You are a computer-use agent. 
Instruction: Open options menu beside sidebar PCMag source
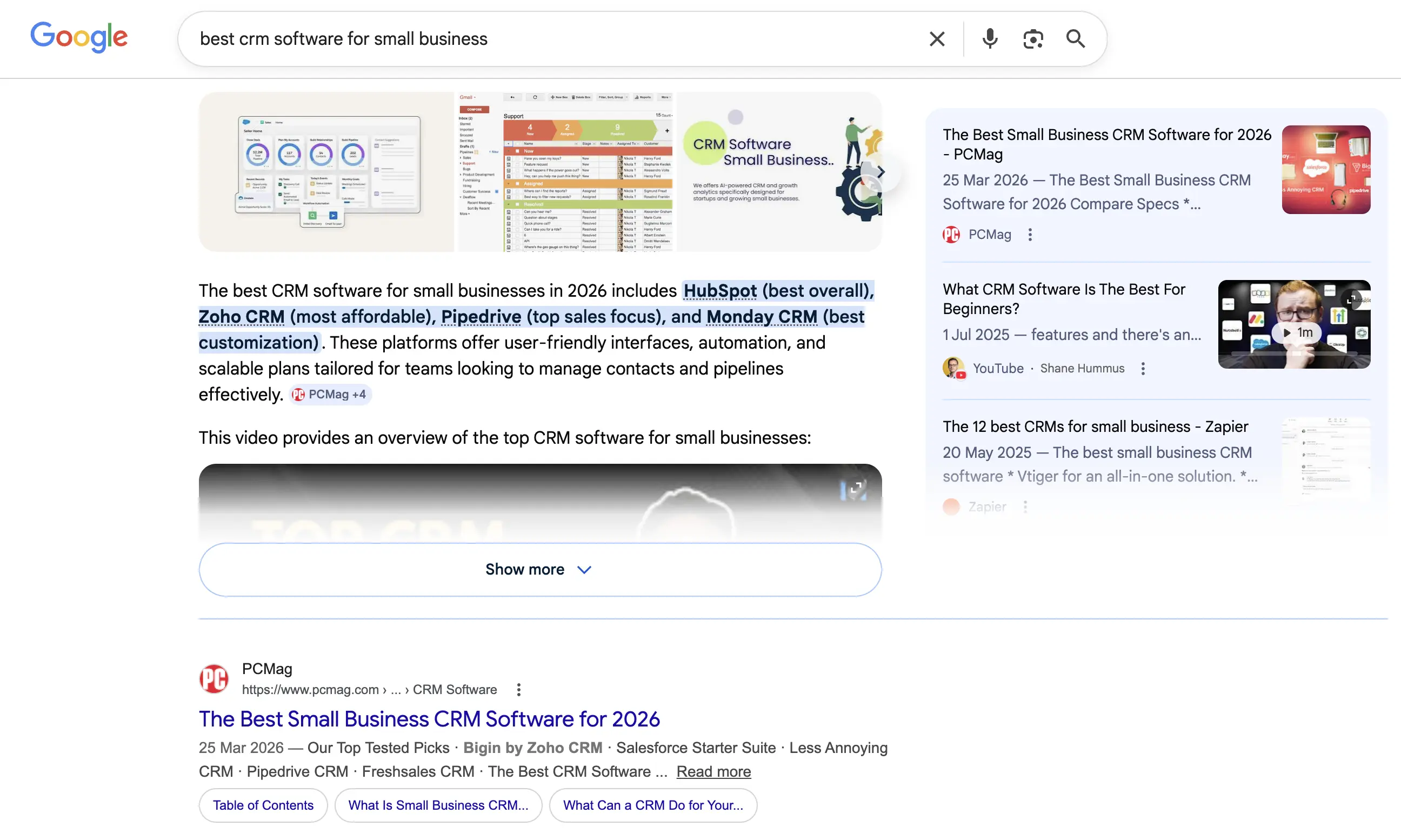[x=1030, y=235]
